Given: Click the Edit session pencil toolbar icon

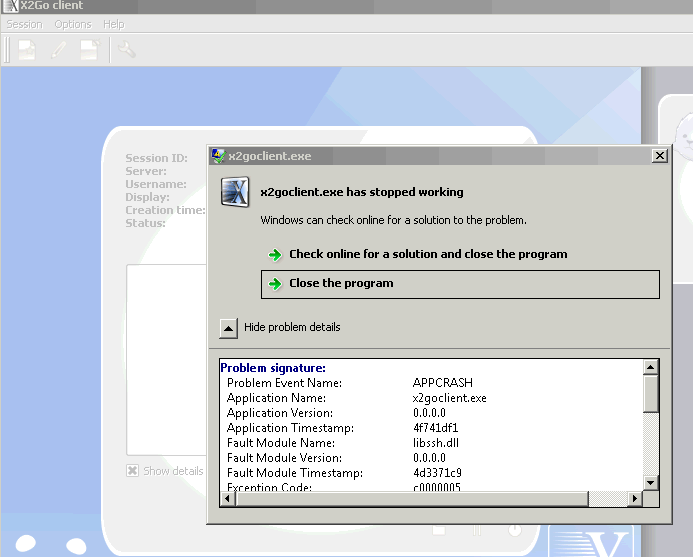Looking at the screenshot, I should point(58,50).
